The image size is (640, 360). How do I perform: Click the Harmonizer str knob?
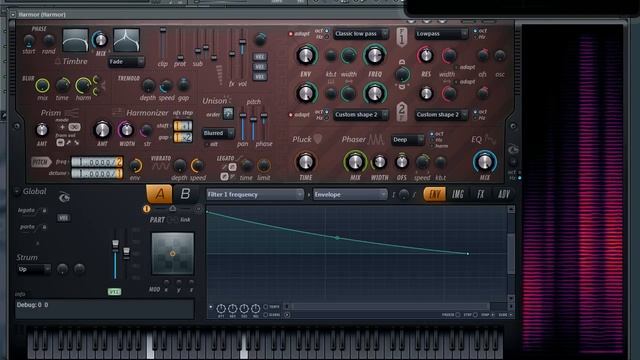(147, 131)
